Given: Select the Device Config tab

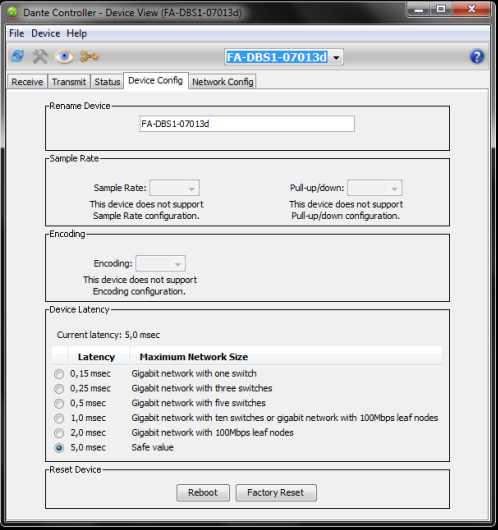Looking at the screenshot, I should 156,81.
